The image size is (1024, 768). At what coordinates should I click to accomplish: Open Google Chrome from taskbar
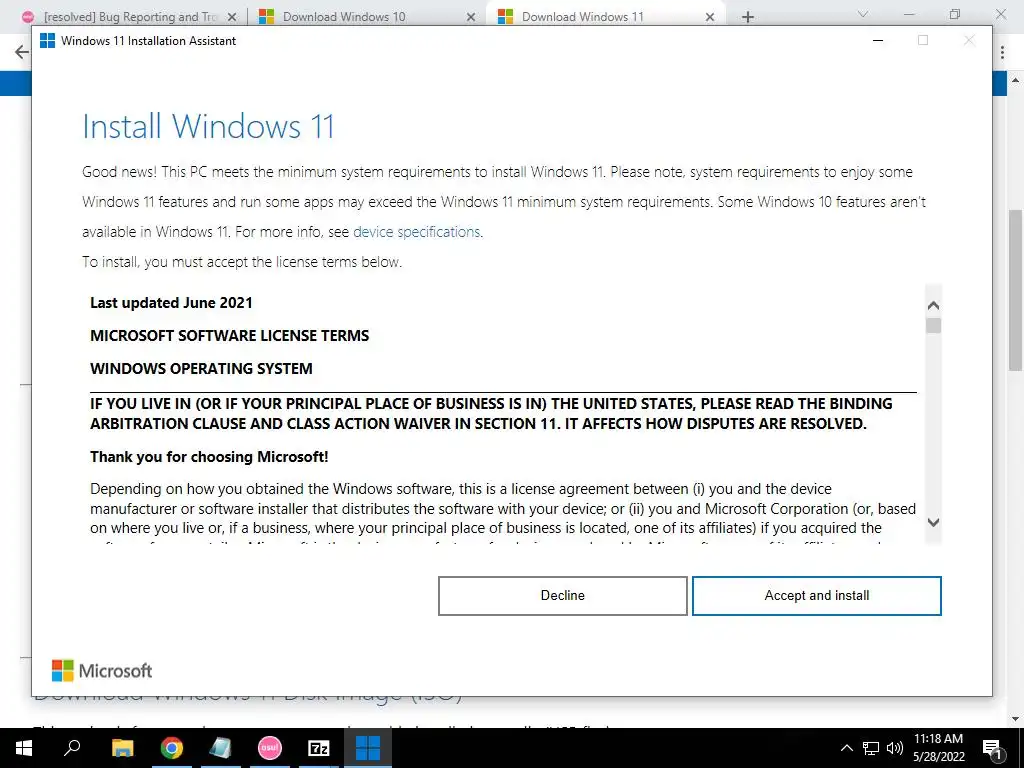coord(171,748)
